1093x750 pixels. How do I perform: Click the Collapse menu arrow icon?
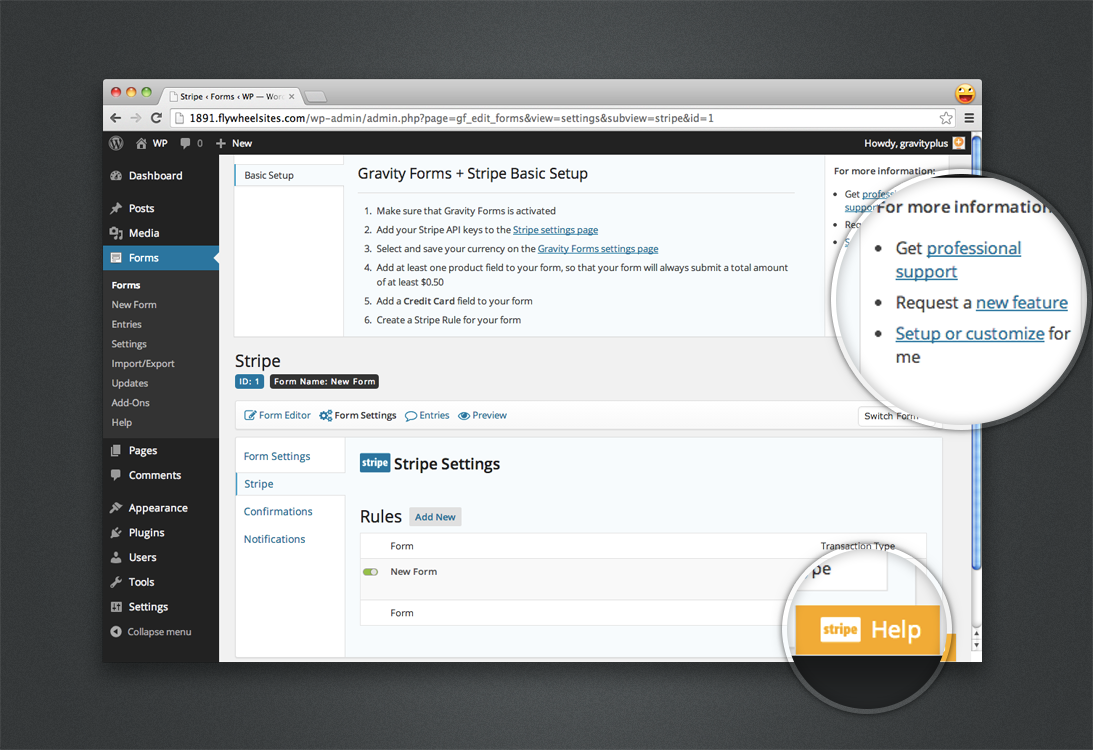(x=116, y=632)
